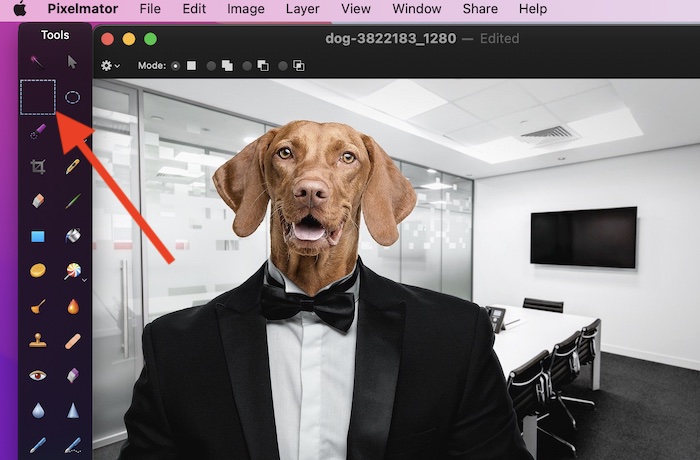The height and width of the screenshot is (460, 700).
Task: Select the Eraser tool
Action: [38, 201]
